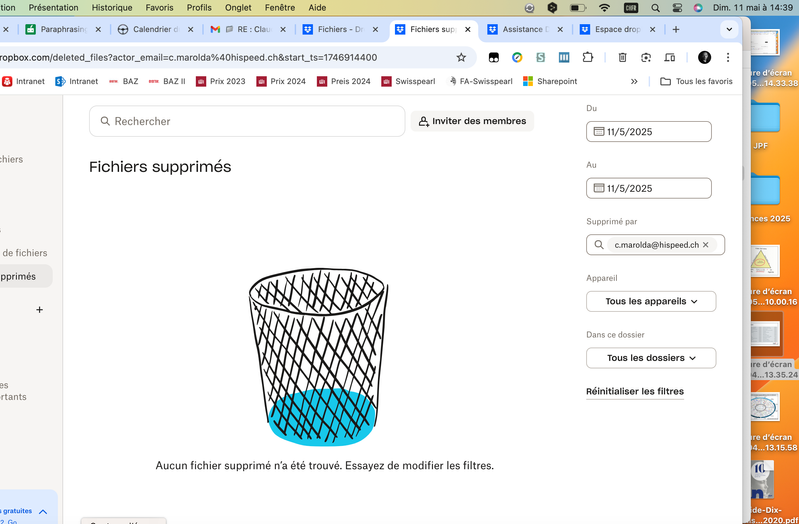Click 'Inviter des membres' button
This screenshot has width=799, height=524.
click(x=472, y=121)
